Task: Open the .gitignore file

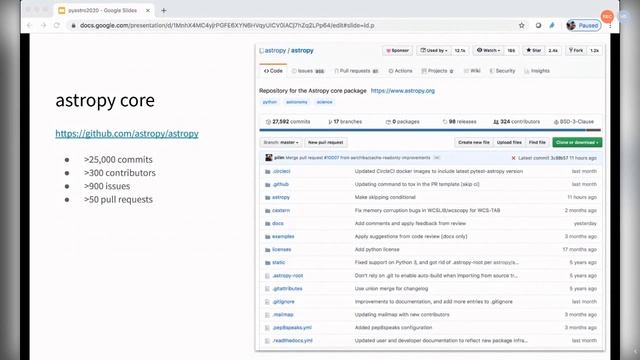Action: pyautogui.click(x=283, y=302)
